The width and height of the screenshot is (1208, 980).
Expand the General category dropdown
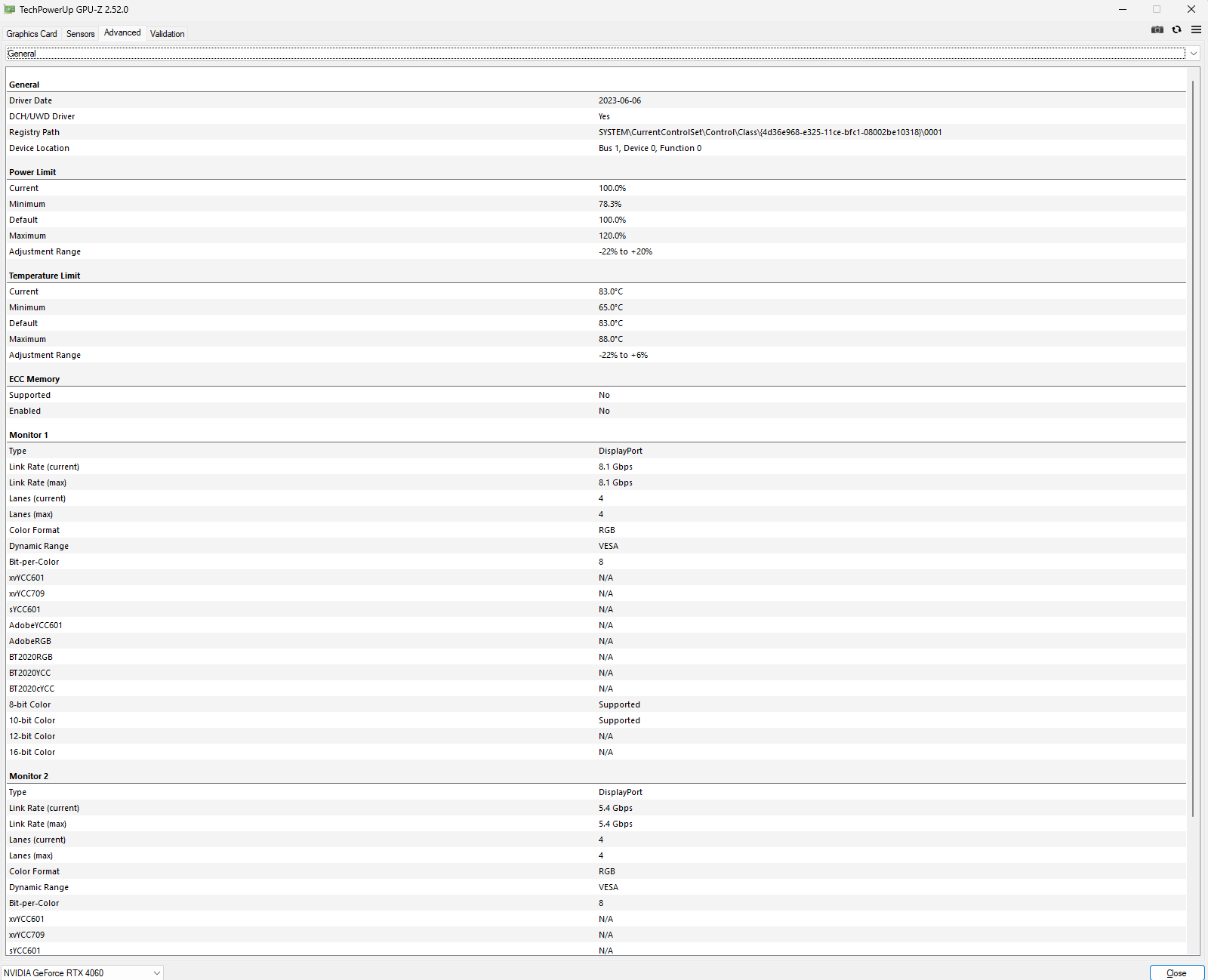point(1193,54)
